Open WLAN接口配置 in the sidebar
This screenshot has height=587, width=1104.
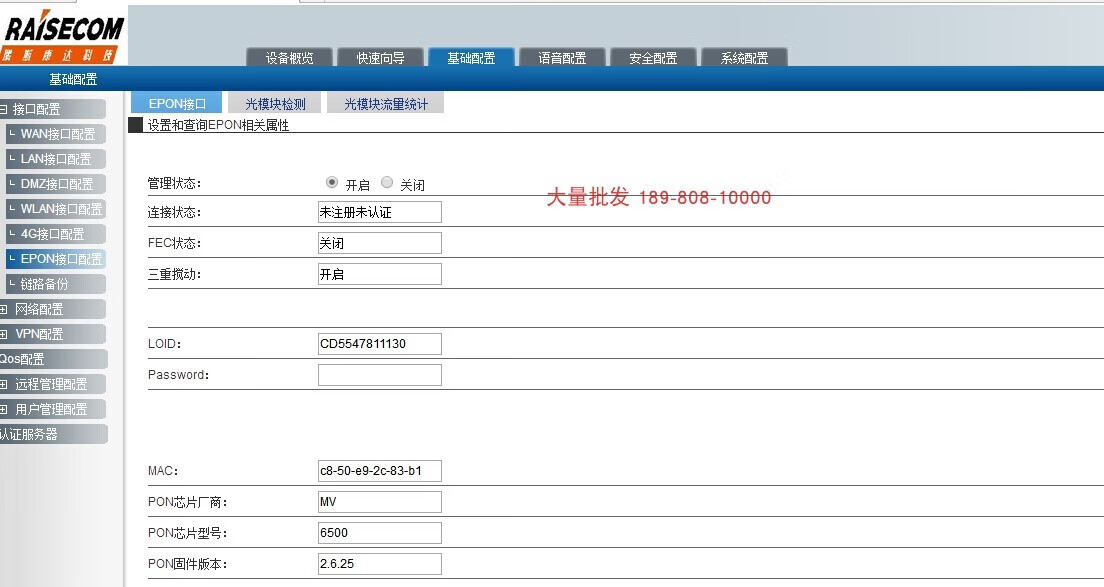click(61, 209)
